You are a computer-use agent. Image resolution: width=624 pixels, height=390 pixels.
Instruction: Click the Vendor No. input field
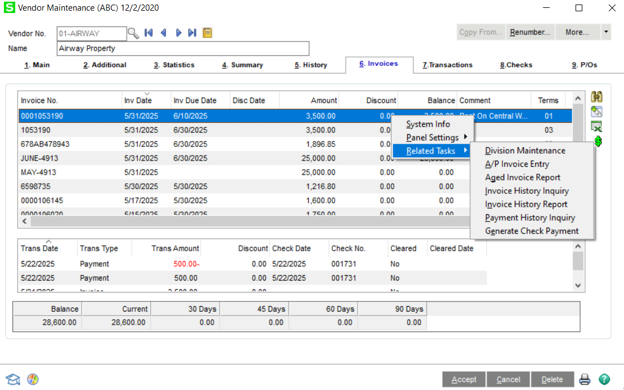[x=92, y=33]
